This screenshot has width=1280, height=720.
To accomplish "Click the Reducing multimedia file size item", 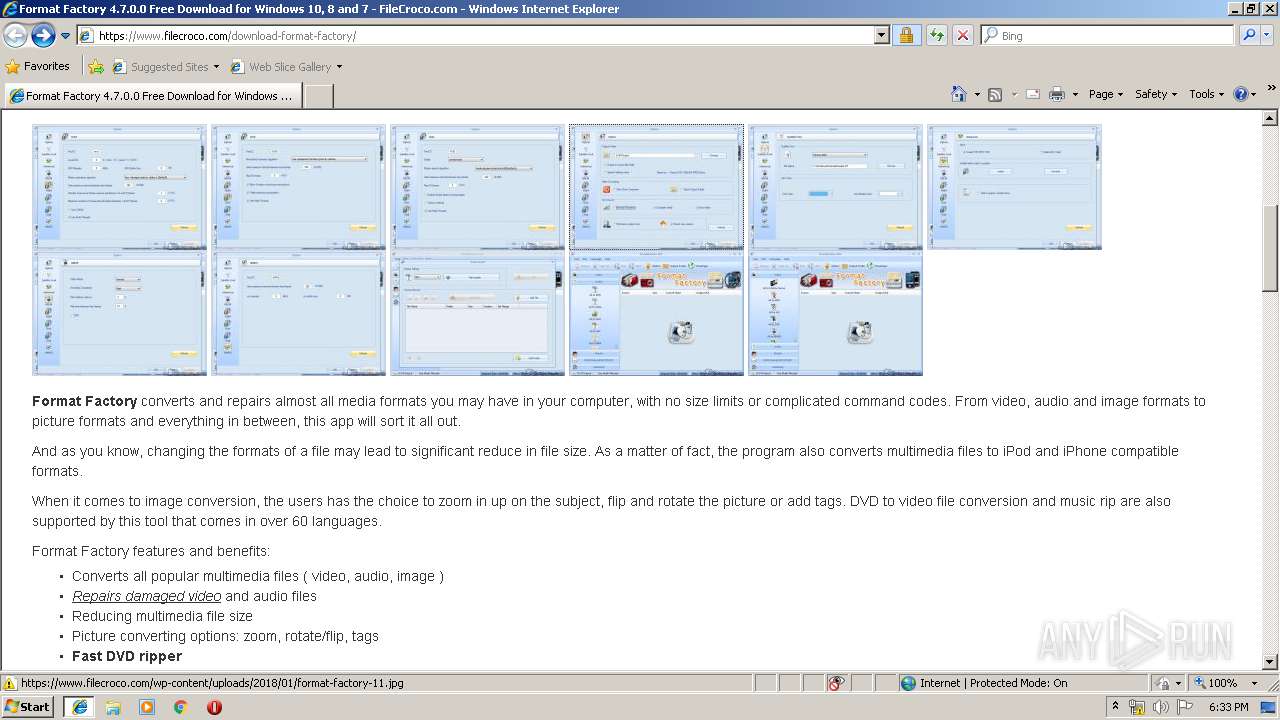I will pos(162,616).
